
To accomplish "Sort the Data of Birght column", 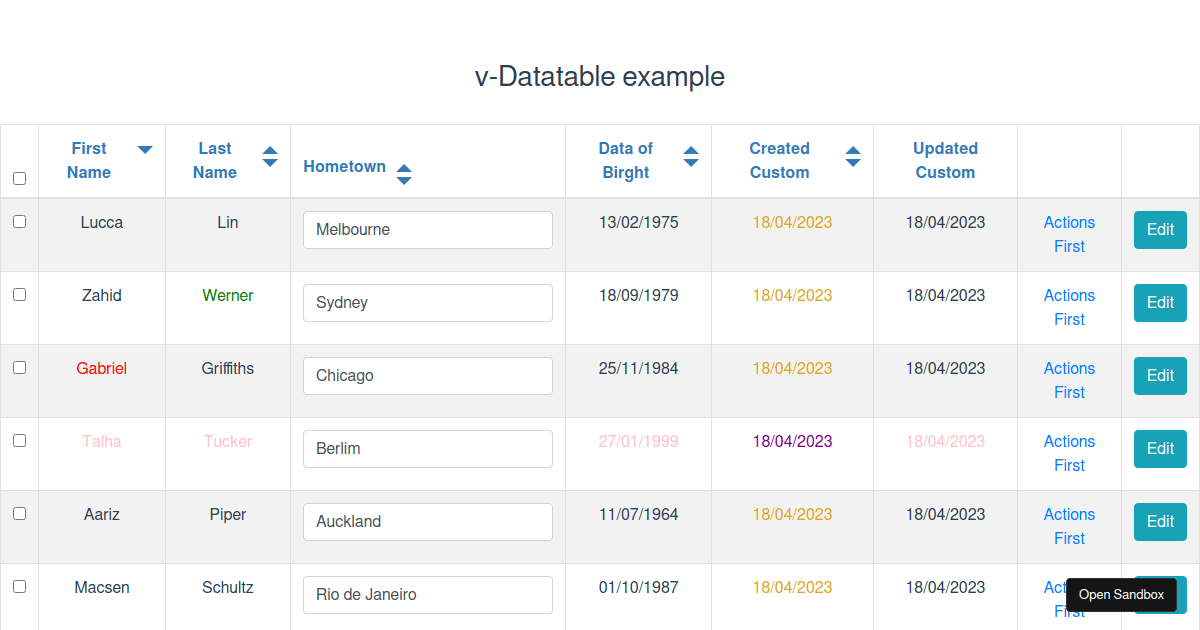I will 691,156.
